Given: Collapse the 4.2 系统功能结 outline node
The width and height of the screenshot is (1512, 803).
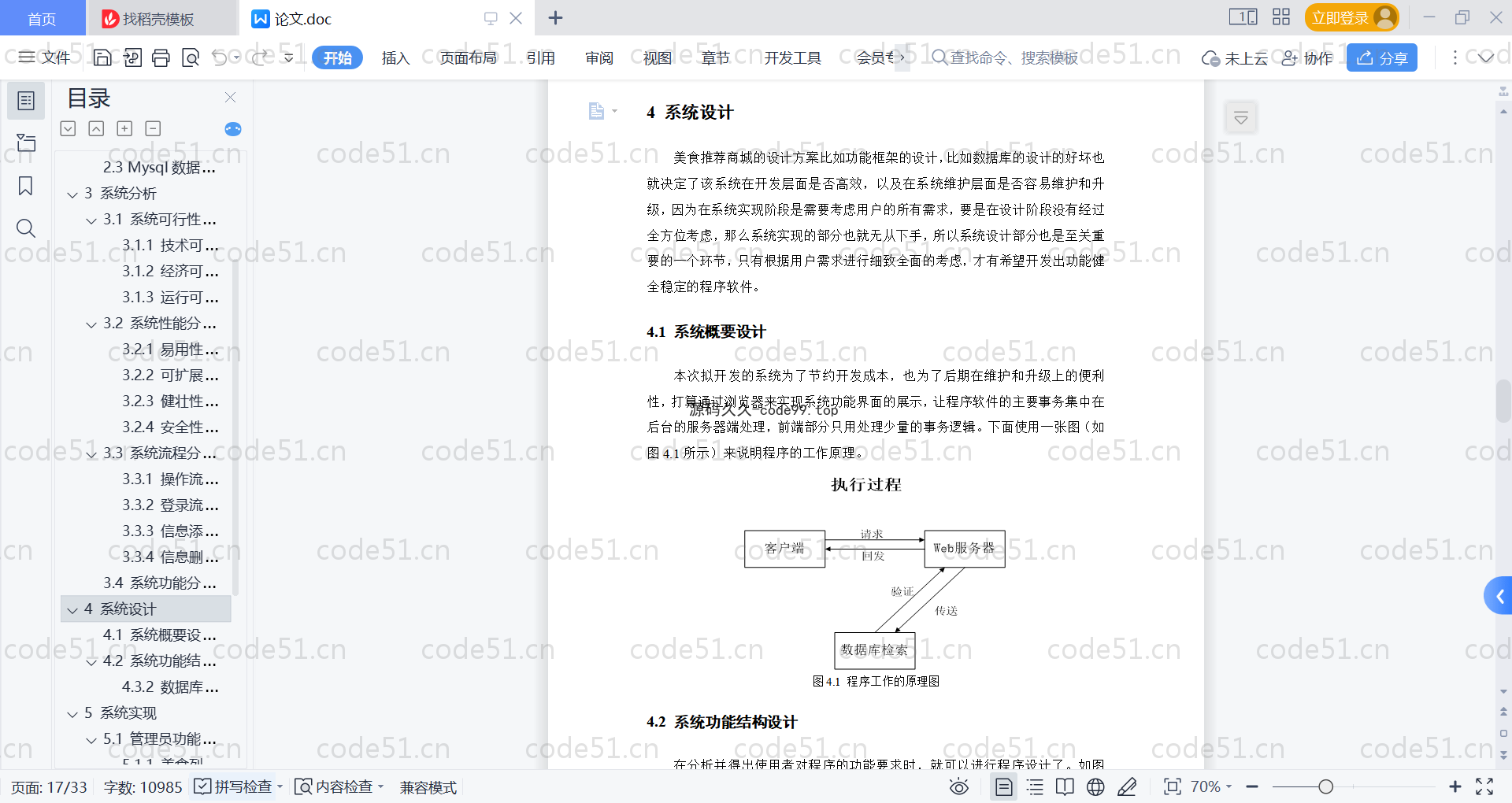Looking at the screenshot, I should coord(91,662).
